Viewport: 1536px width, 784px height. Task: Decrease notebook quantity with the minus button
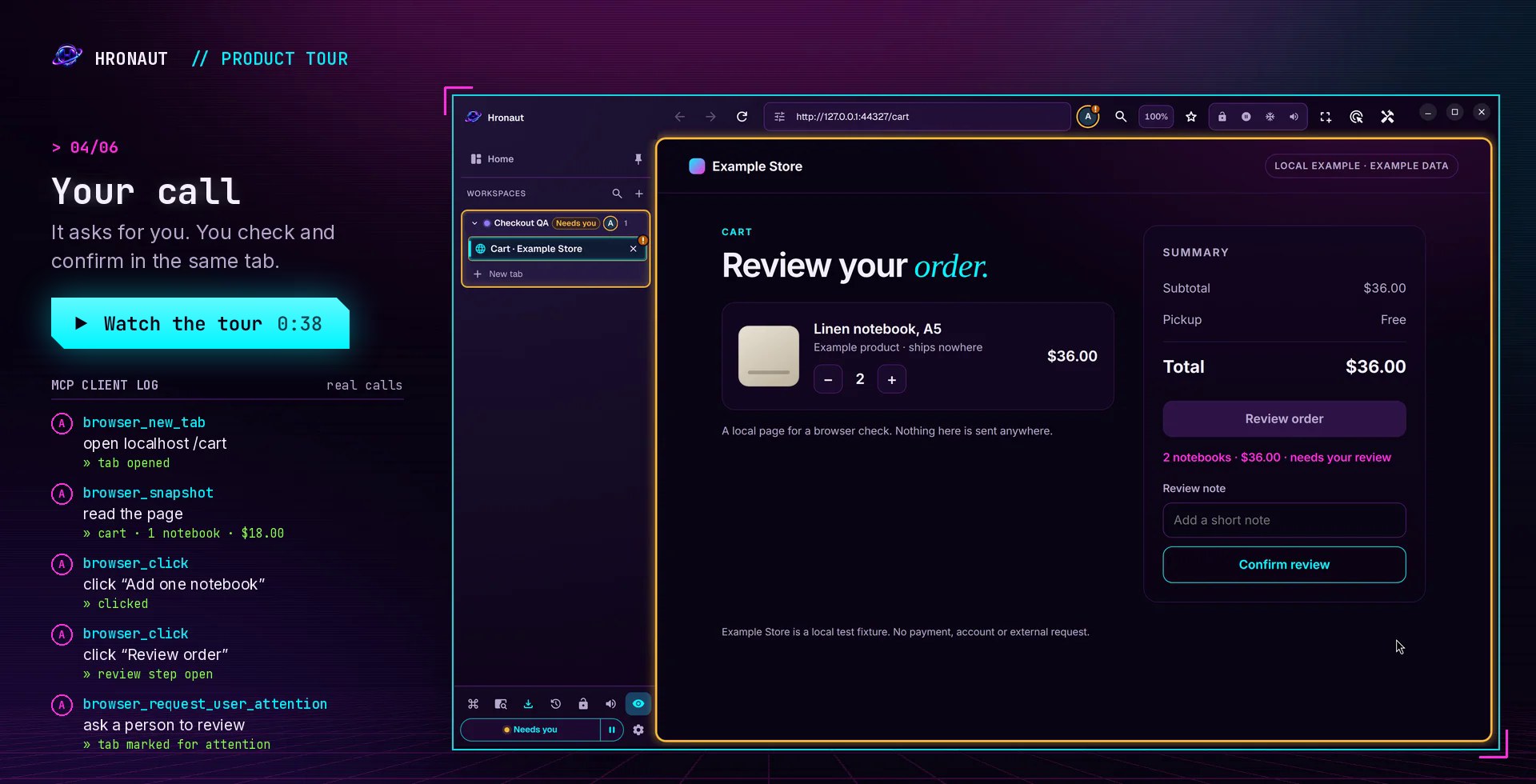point(828,379)
